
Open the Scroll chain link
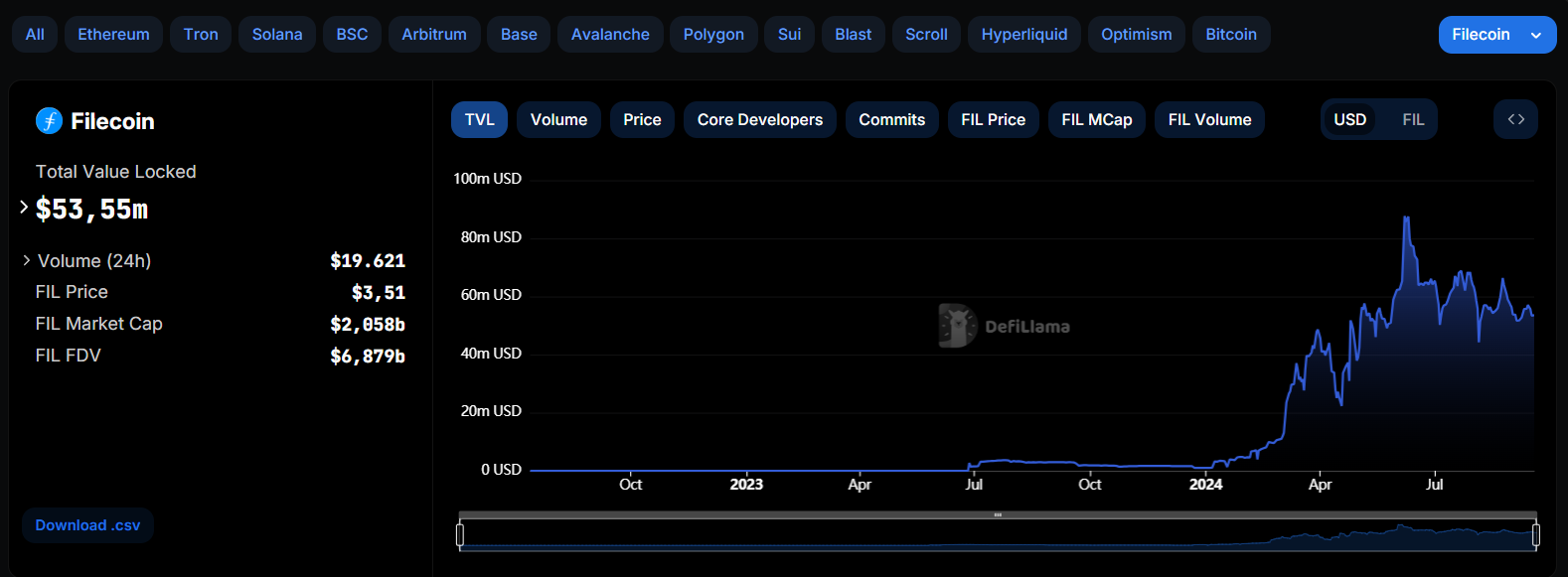pos(926,34)
